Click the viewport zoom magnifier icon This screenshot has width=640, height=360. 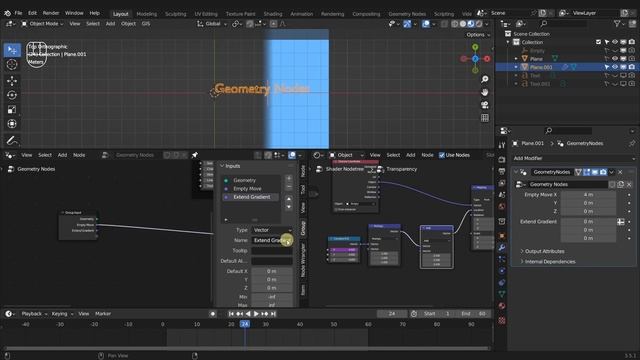coord(484,79)
